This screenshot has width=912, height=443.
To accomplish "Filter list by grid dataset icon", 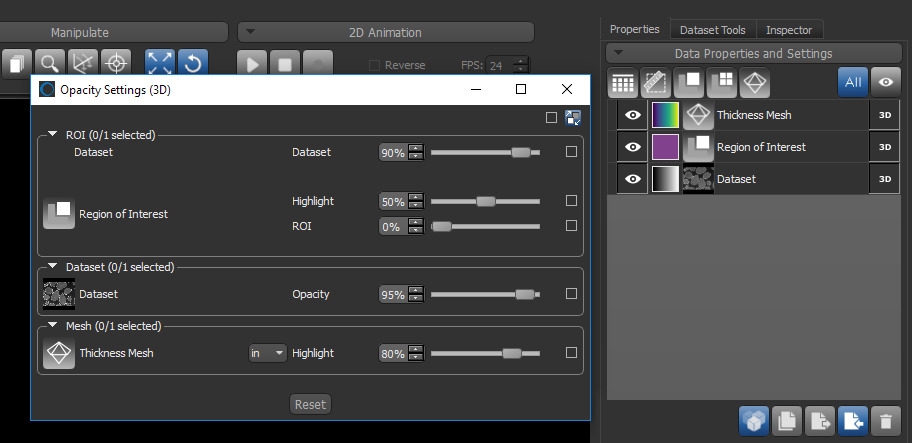I will tap(623, 83).
